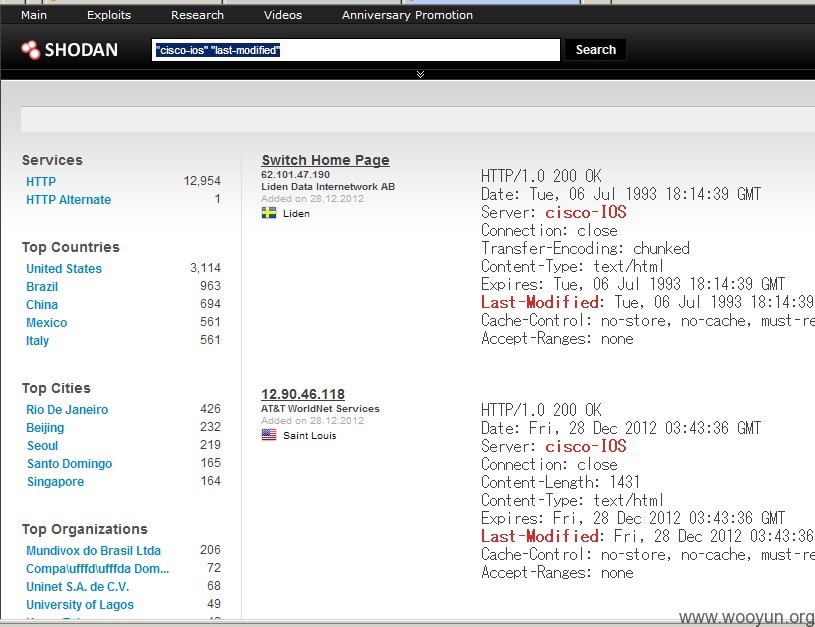Filter results by Santo Domingo
The image size is (815, 627).
tap(70, 464)
